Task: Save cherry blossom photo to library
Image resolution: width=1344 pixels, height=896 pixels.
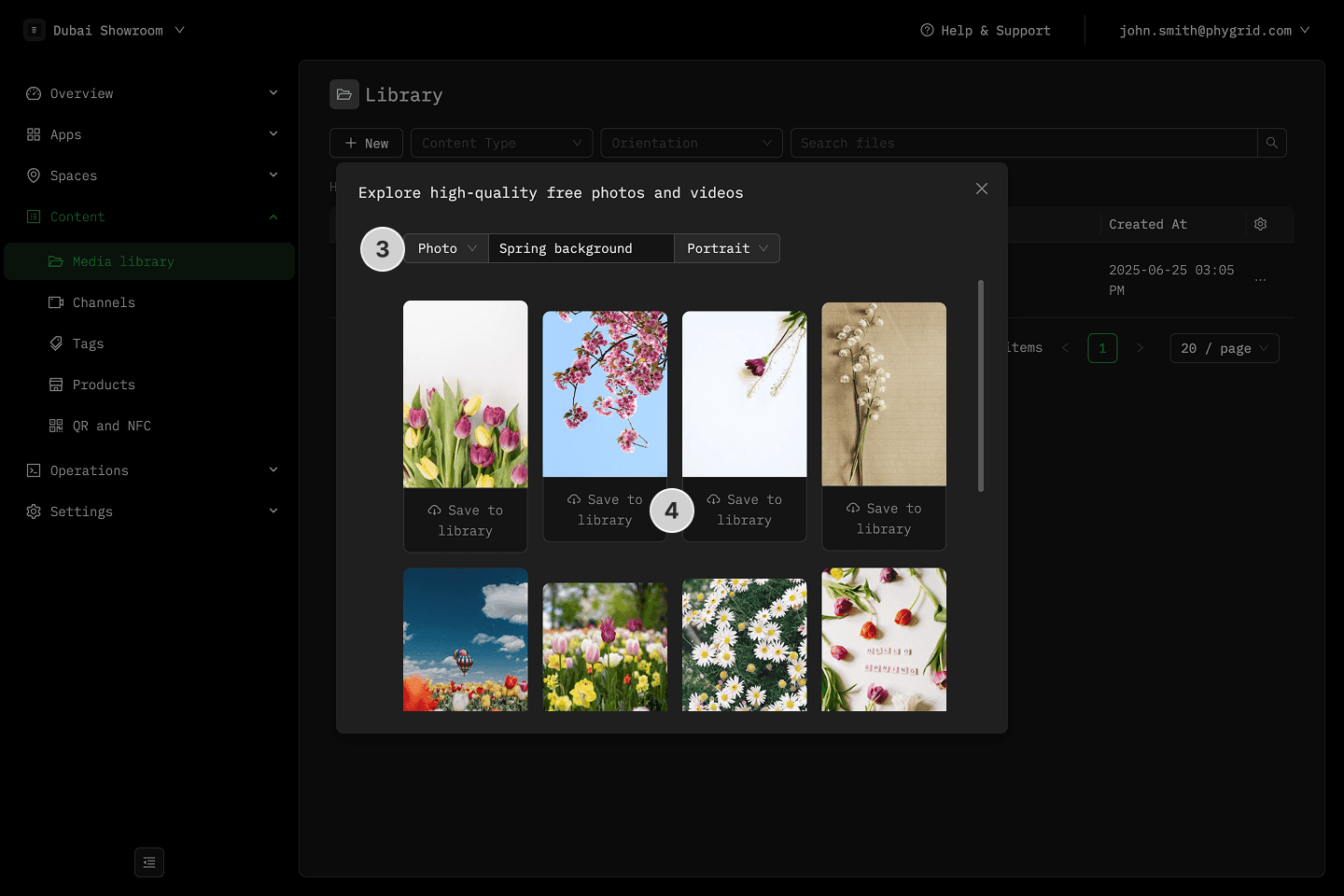Action: click(605, 510)
